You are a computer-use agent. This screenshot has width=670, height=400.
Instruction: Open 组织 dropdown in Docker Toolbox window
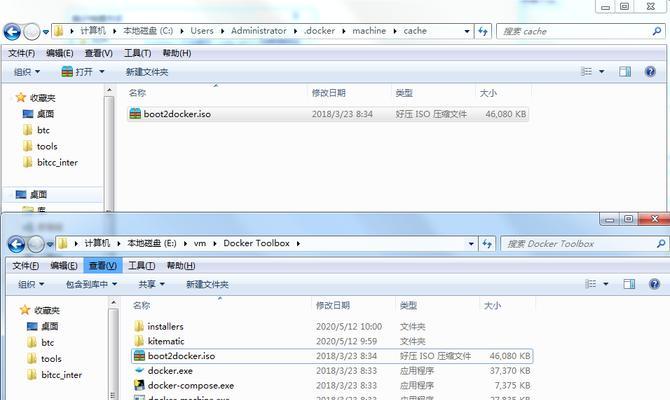[31, 284]
